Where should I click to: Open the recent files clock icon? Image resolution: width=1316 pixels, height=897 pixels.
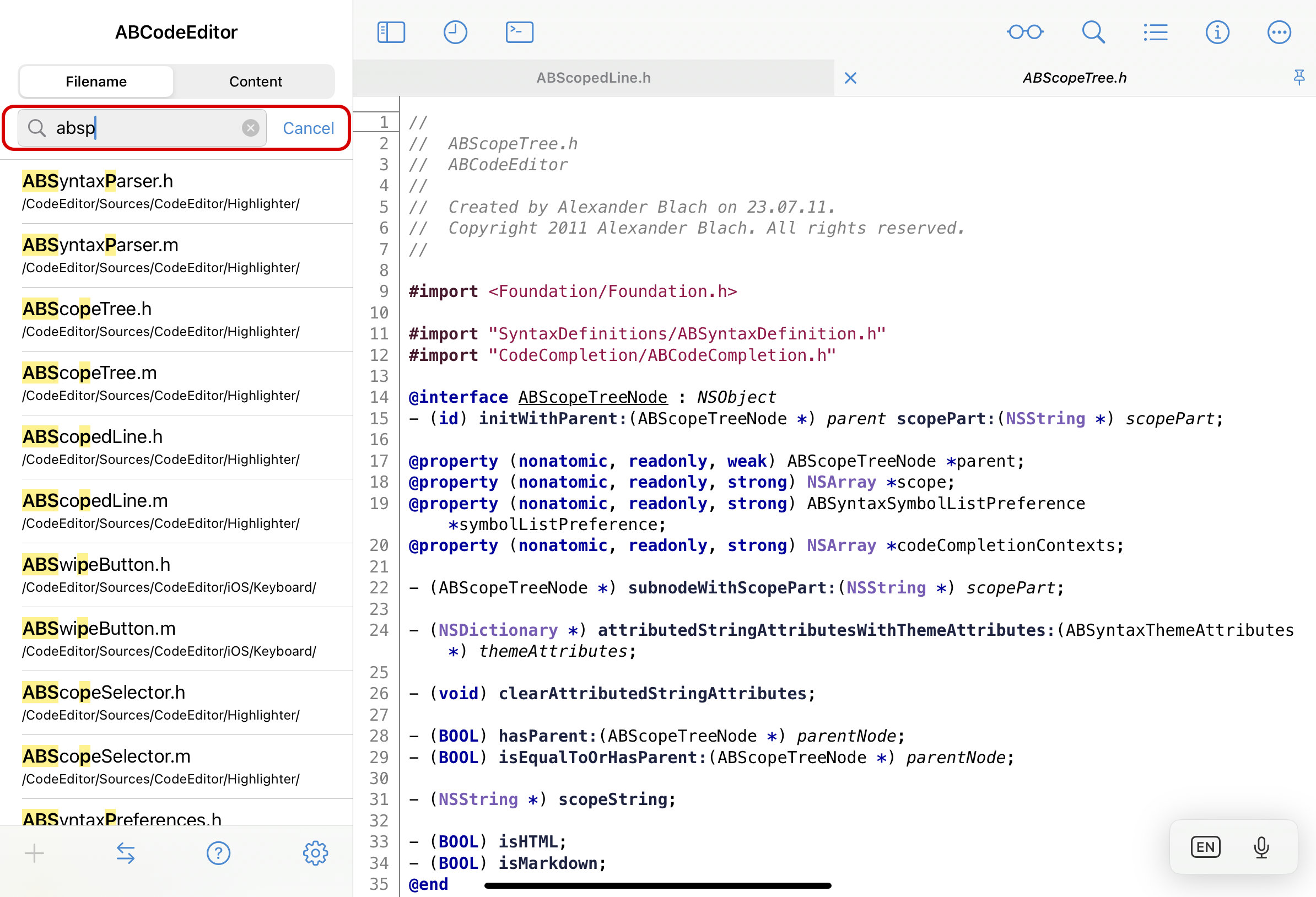[455, 33]
